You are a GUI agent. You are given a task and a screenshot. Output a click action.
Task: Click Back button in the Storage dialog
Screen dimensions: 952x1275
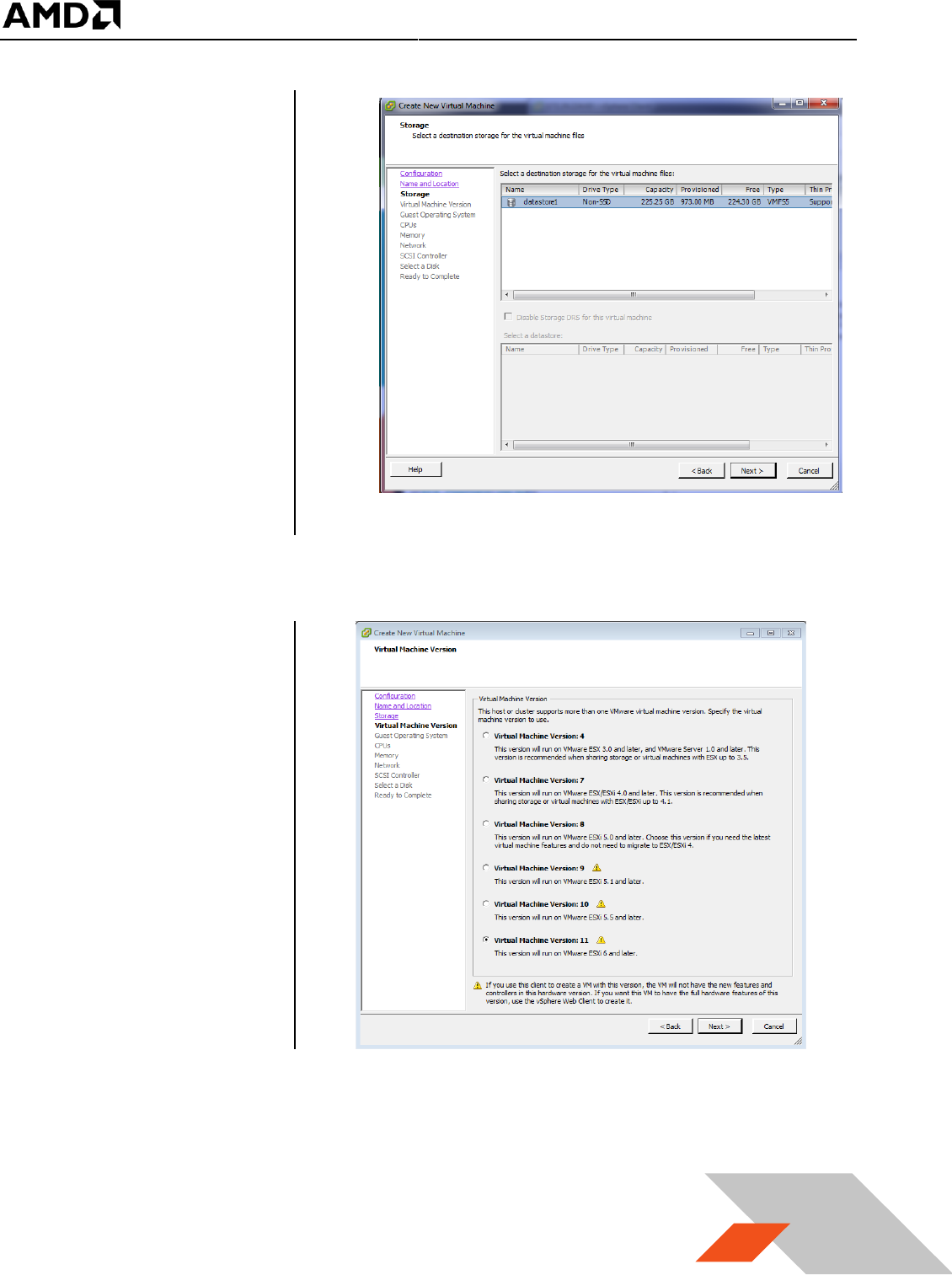coord(702,470)
